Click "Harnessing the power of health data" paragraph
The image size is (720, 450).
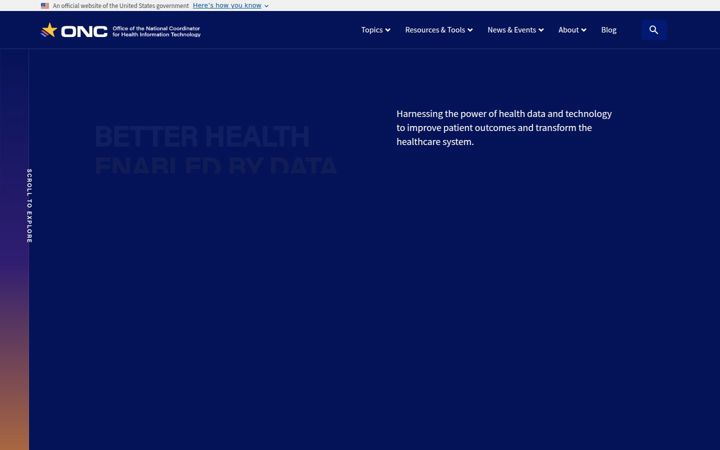click(x=504, y=128)
